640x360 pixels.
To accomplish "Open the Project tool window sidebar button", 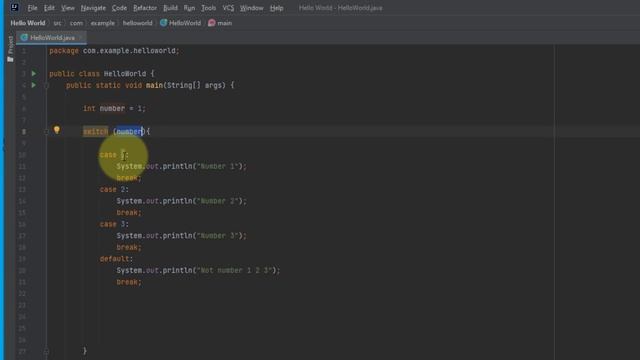I will [10, 49].
